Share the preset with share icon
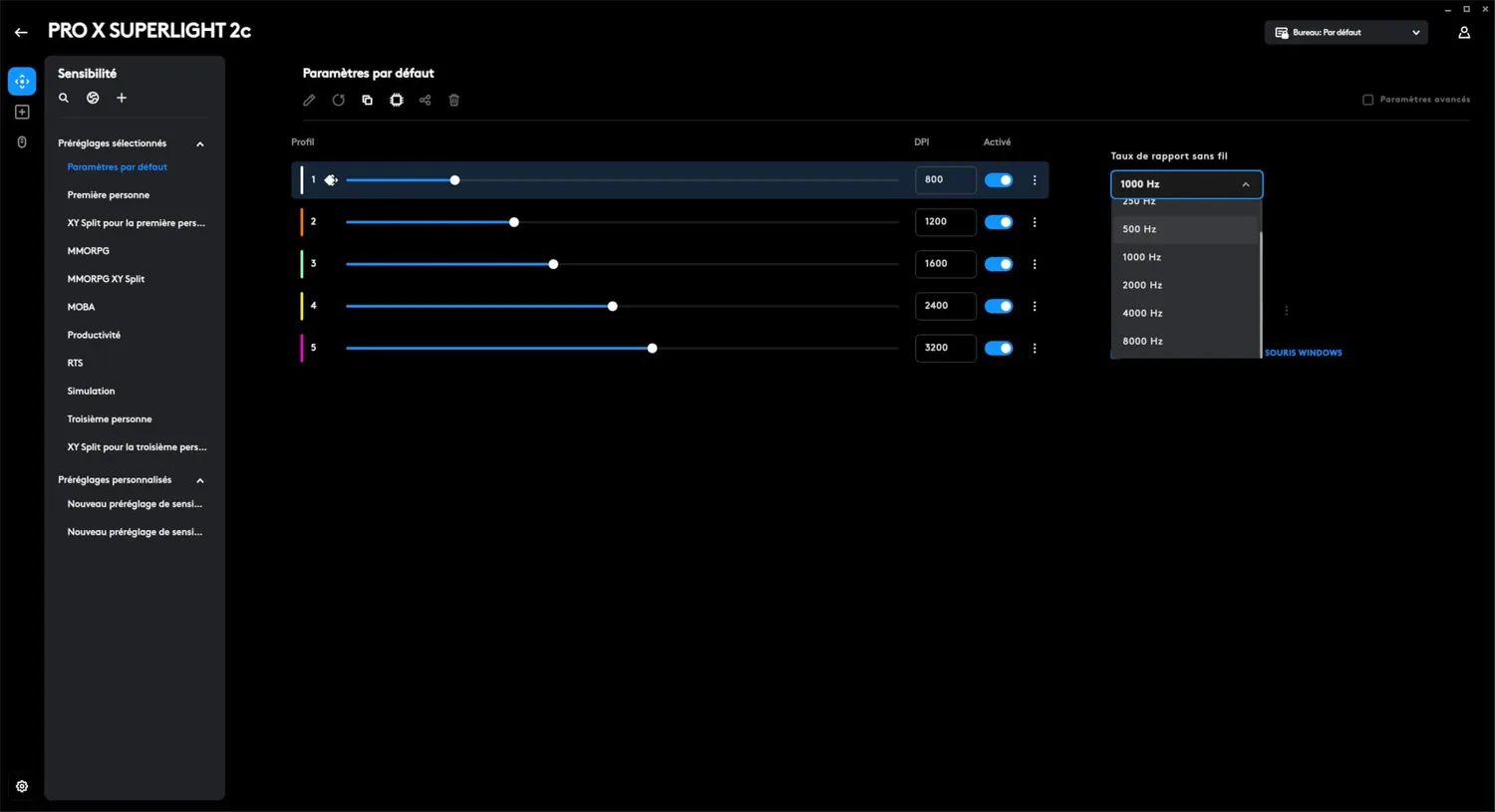Image resolution: width=1495 pixels, height=812 pixels. coord(426,100)
